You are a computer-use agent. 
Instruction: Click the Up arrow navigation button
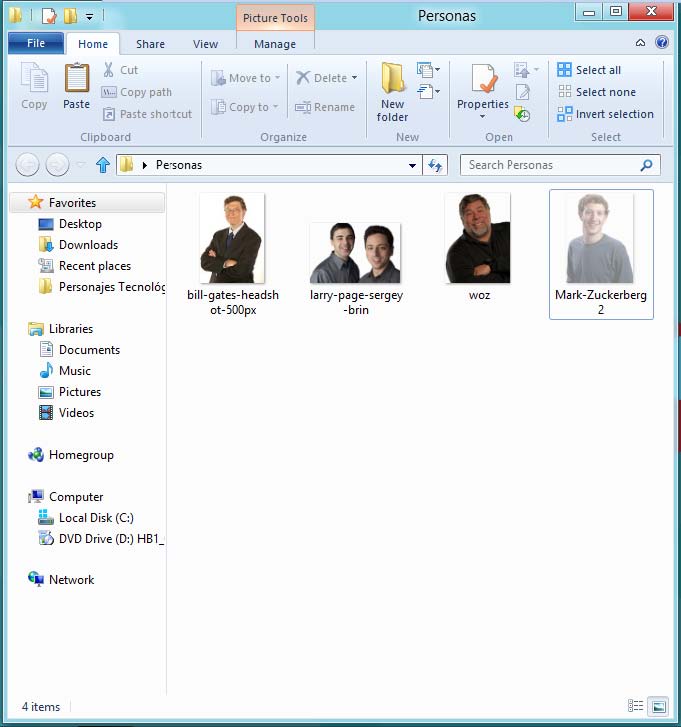[102, 165]
